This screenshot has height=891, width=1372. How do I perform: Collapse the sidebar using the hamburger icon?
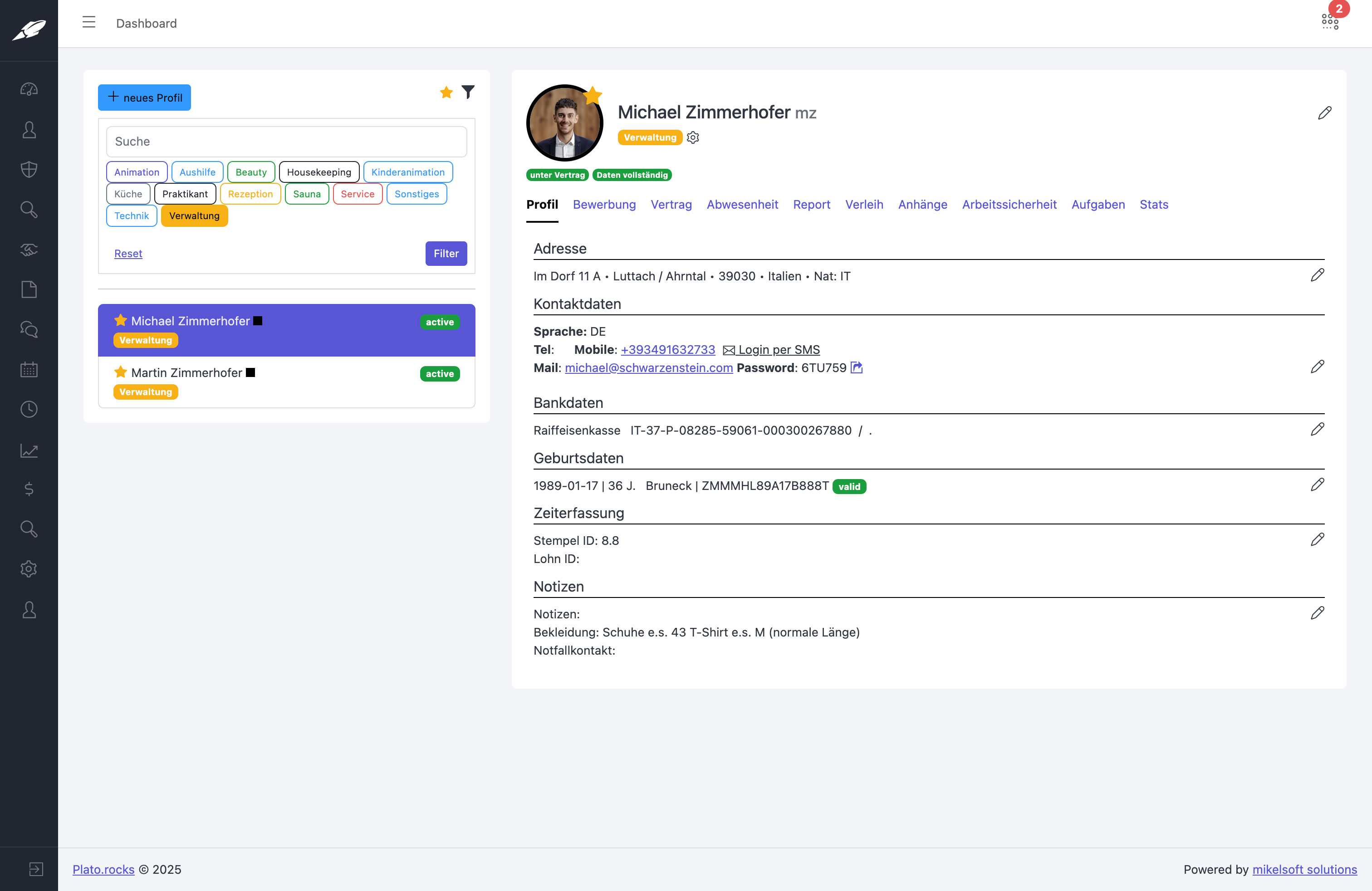coord(89,23)
